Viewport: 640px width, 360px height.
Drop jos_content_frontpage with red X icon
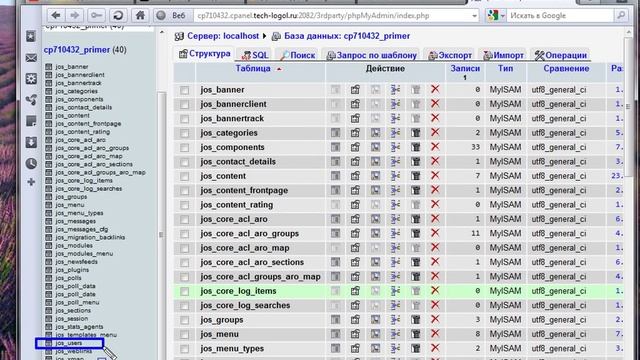click(435, 190)
